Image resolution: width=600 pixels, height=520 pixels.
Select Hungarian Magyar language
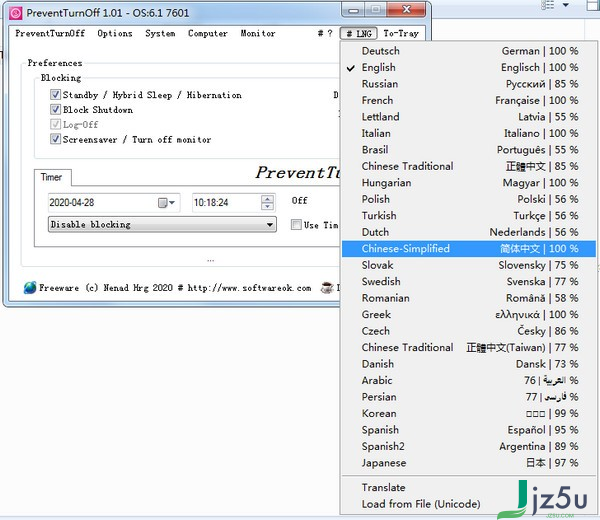(468, 183)
